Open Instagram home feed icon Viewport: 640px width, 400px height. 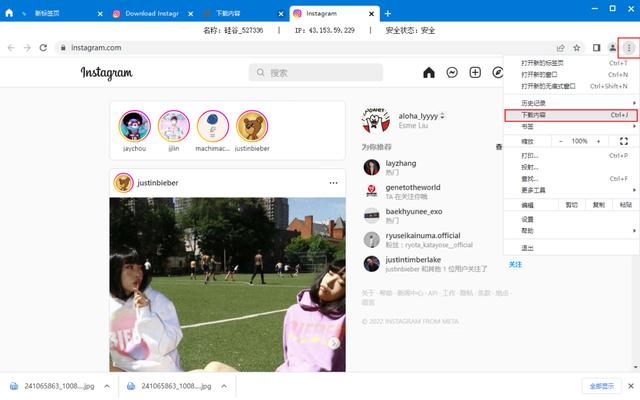click(x=429, y=73)
